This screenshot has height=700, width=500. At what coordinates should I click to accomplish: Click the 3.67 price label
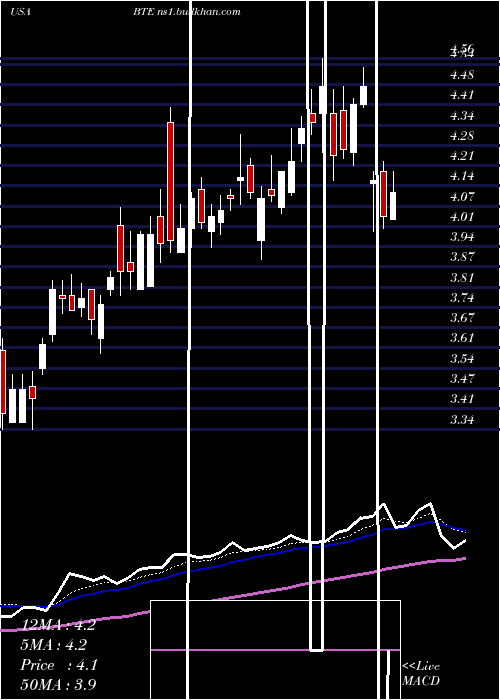point(462,317)
